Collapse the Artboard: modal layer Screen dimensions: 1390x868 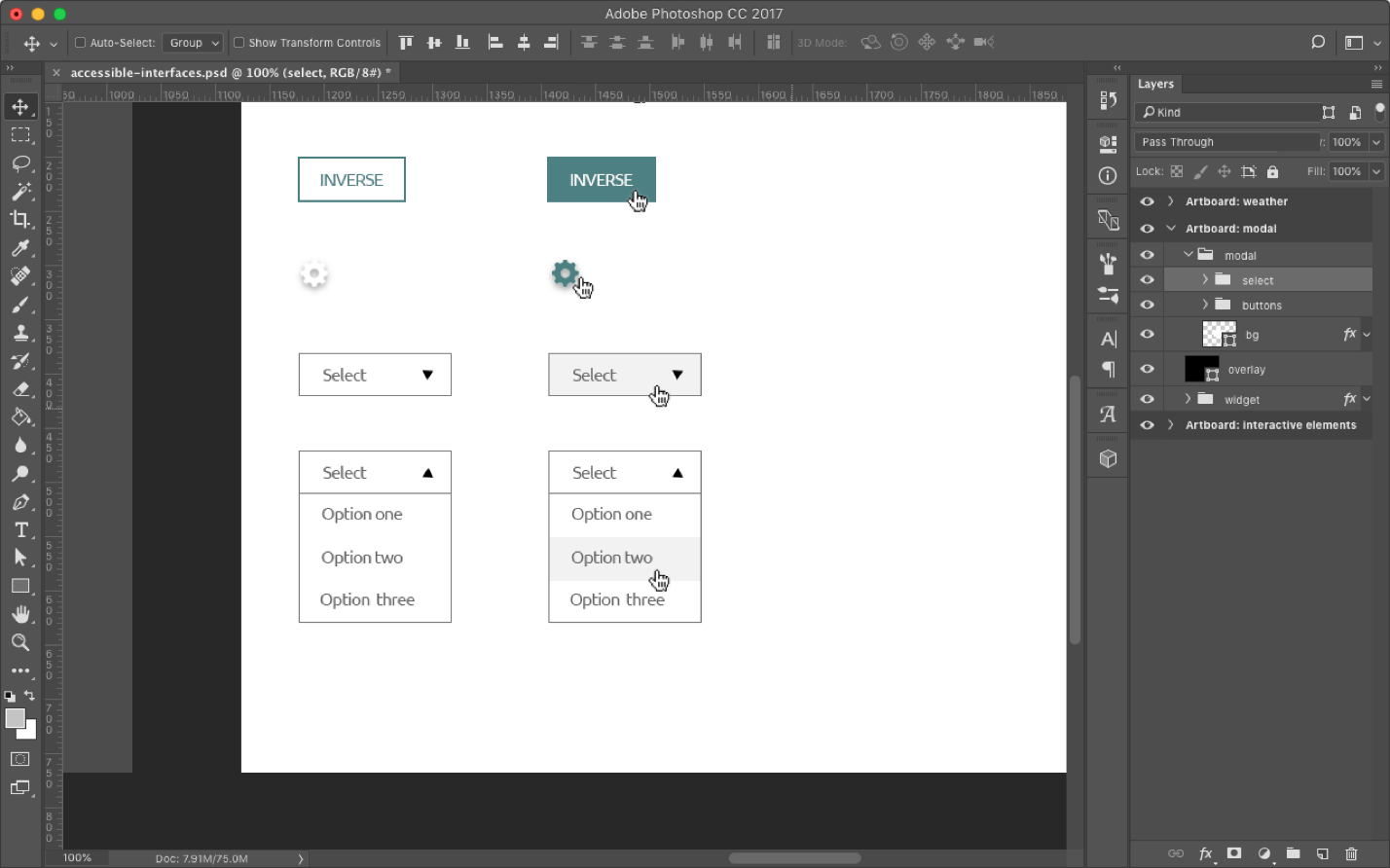click(1170, 229)
